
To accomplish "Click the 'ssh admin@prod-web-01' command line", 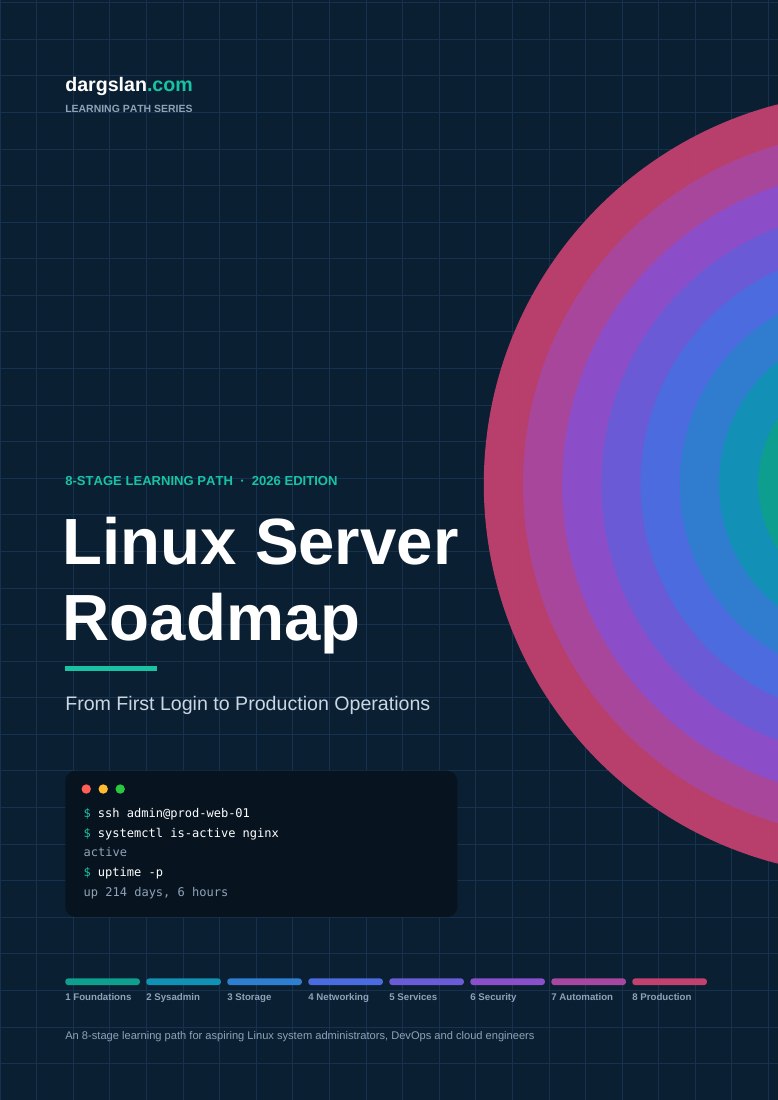I will pos(166,813).
